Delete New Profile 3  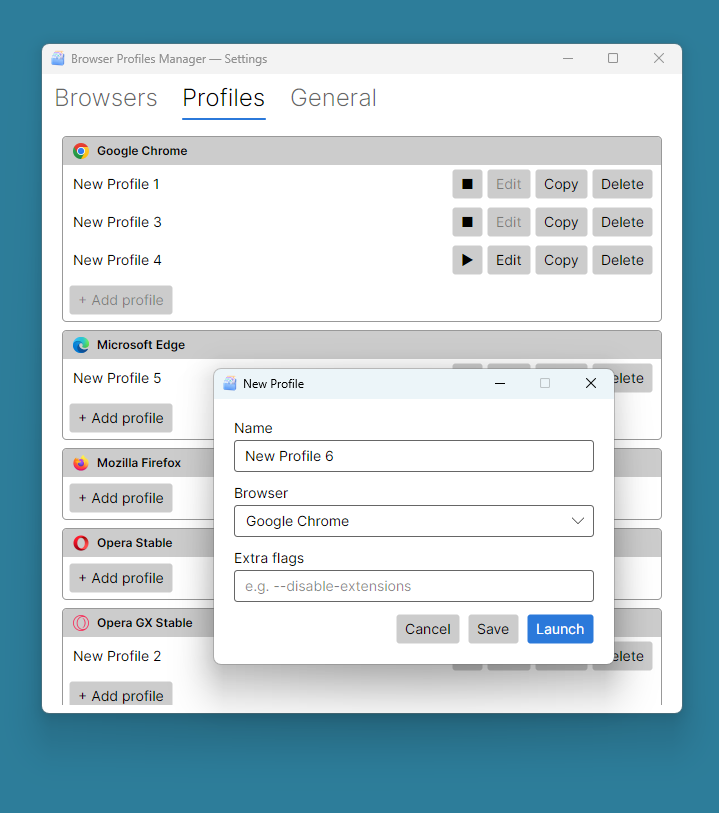tap(622, 222)
